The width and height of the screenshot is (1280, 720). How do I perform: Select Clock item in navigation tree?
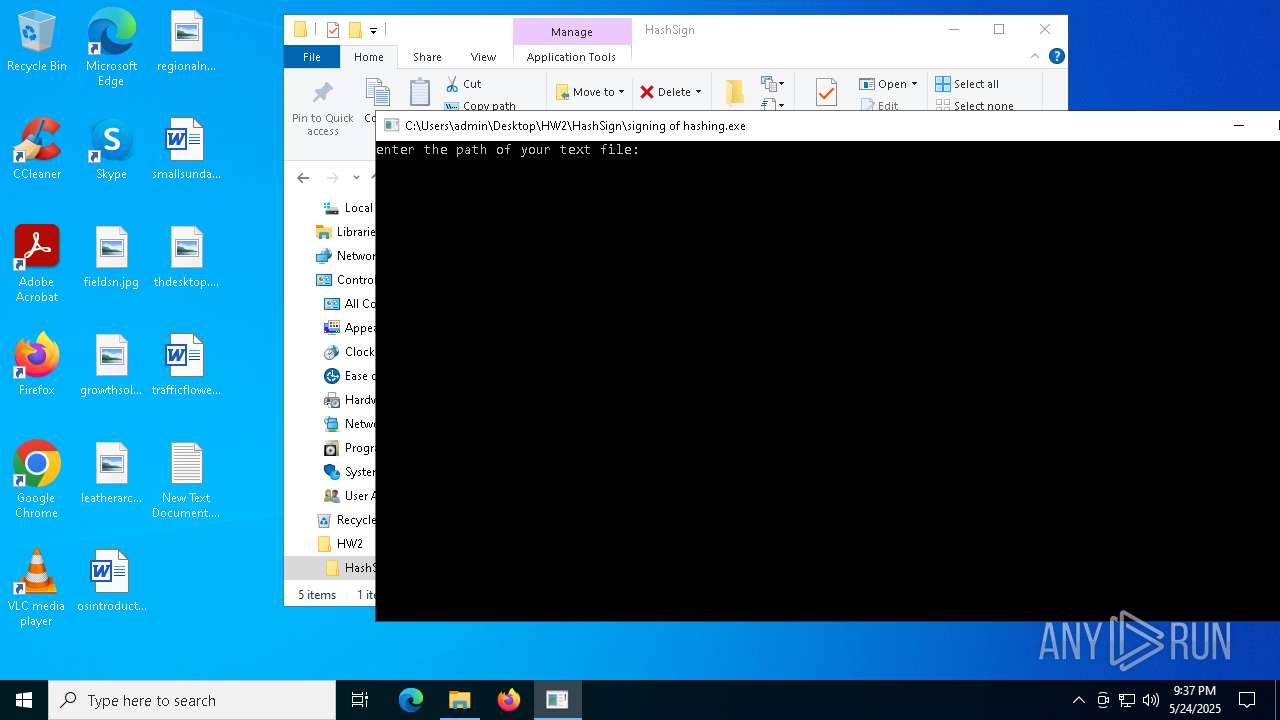350,352
